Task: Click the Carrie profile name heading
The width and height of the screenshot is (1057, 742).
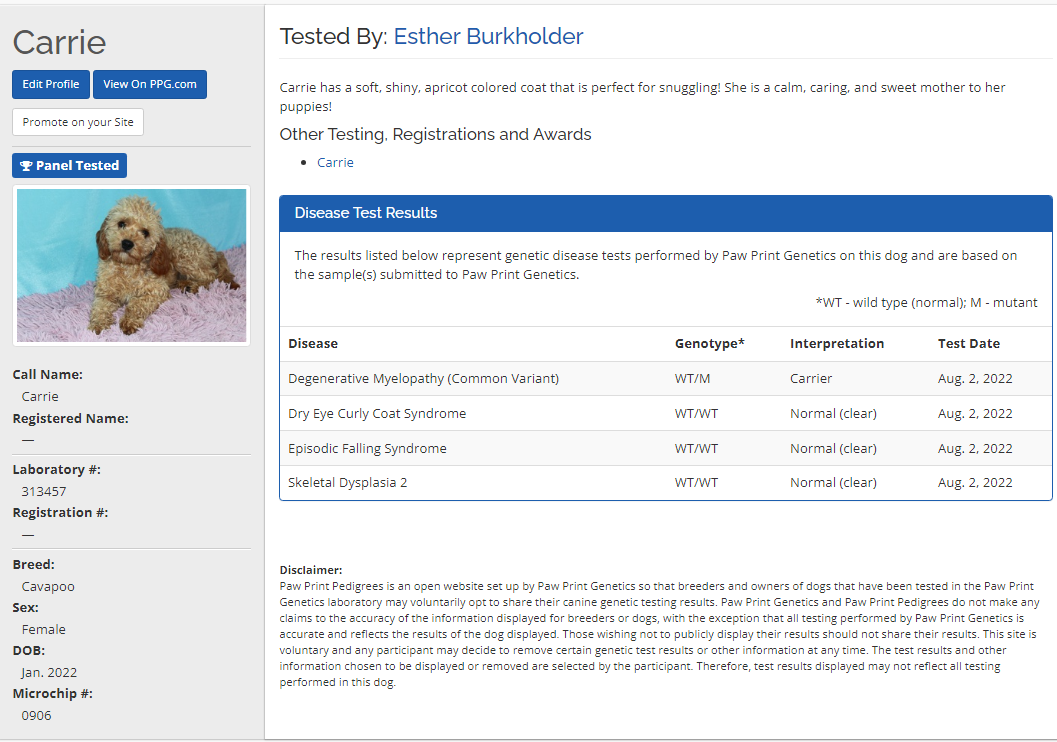Action: coord(59,42)
